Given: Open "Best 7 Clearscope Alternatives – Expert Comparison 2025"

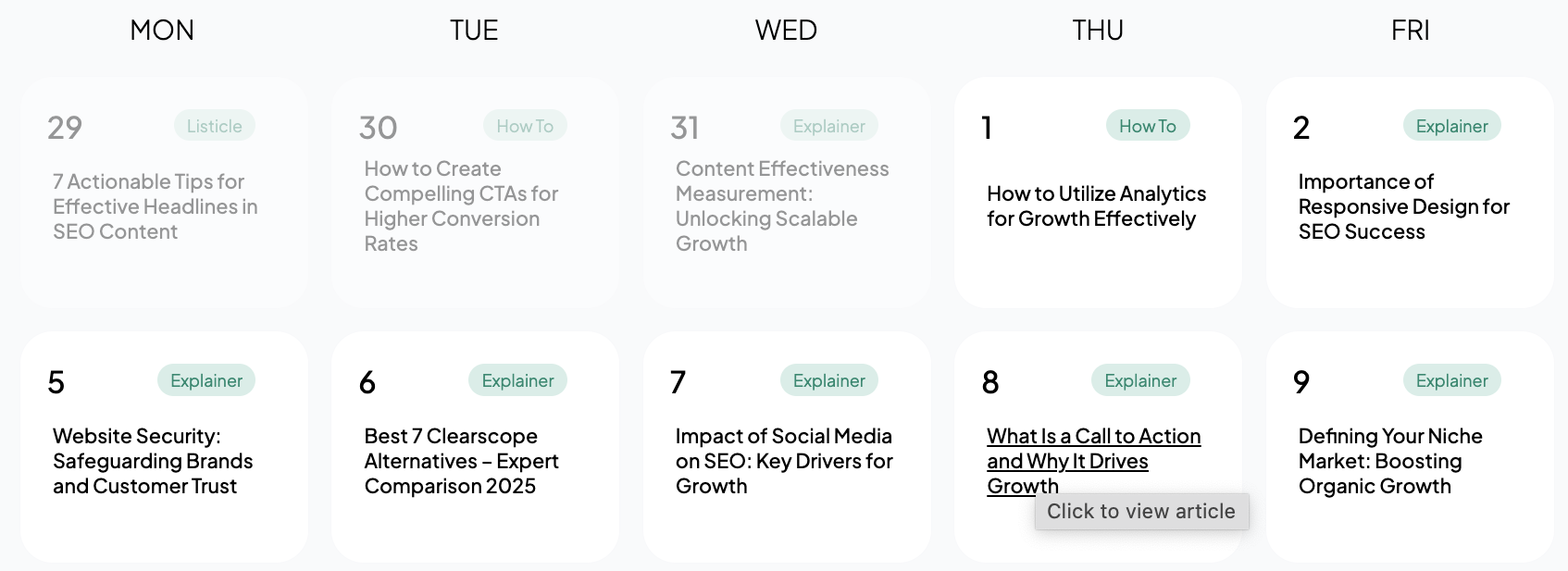Looking at the screenshot, I should pos(460,460).
